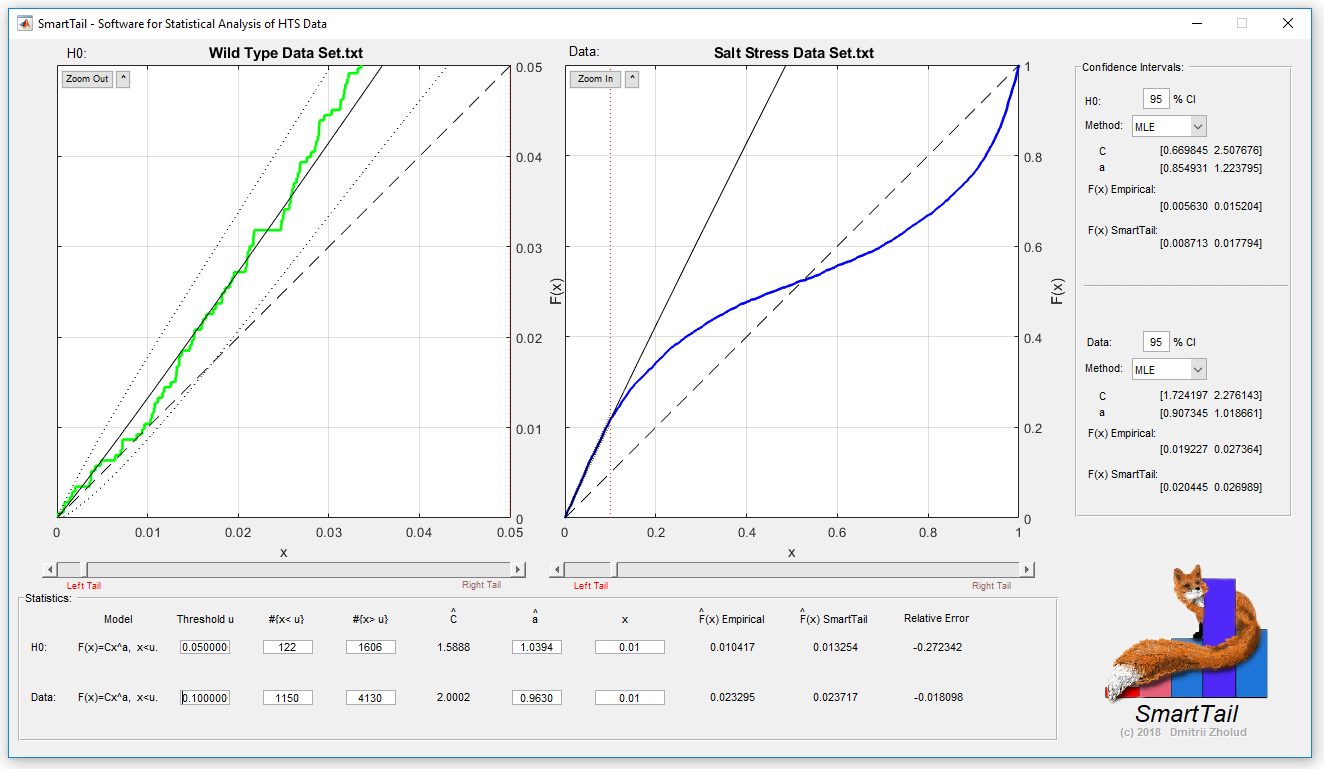Click H0 C-hat value 1.5888

(454, 647)
